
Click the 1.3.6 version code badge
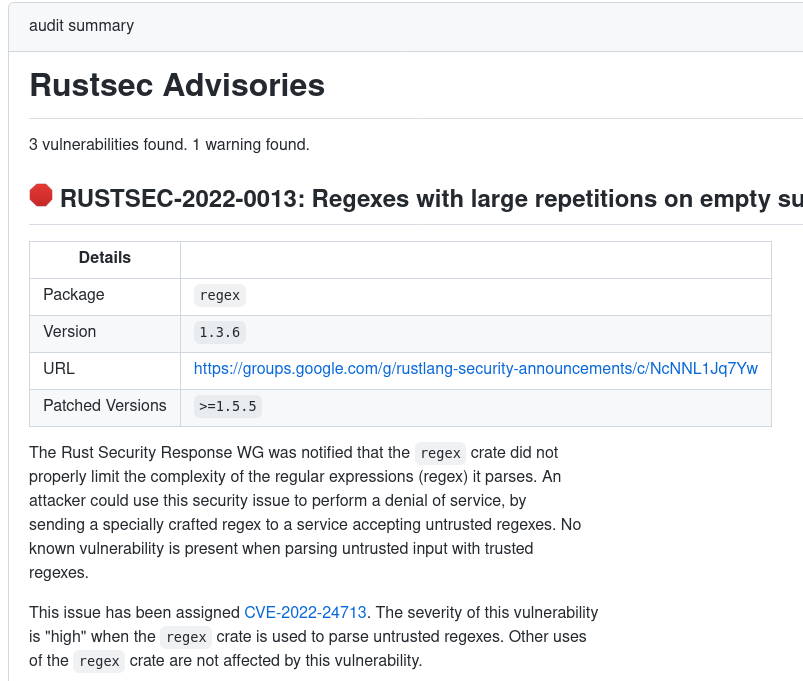219,332
